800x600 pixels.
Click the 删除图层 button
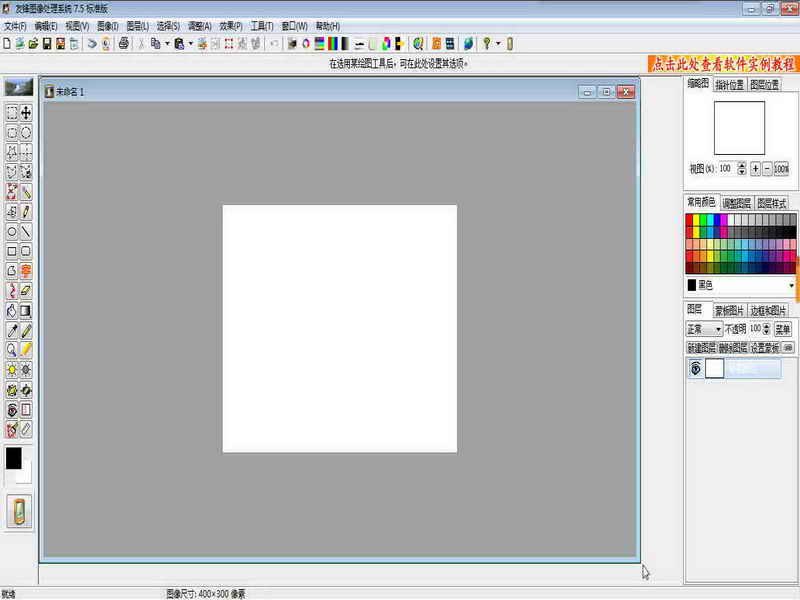tap(733, 348)
